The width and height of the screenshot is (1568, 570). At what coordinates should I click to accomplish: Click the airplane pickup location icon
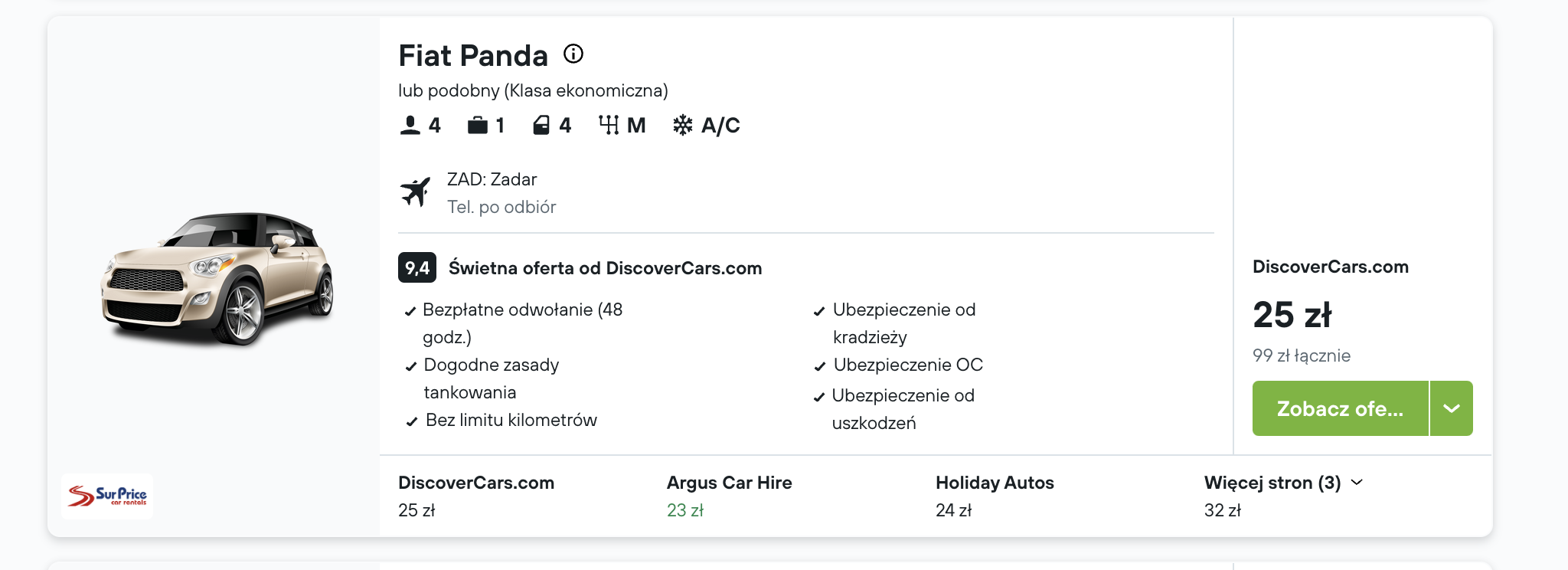(416, 192)
